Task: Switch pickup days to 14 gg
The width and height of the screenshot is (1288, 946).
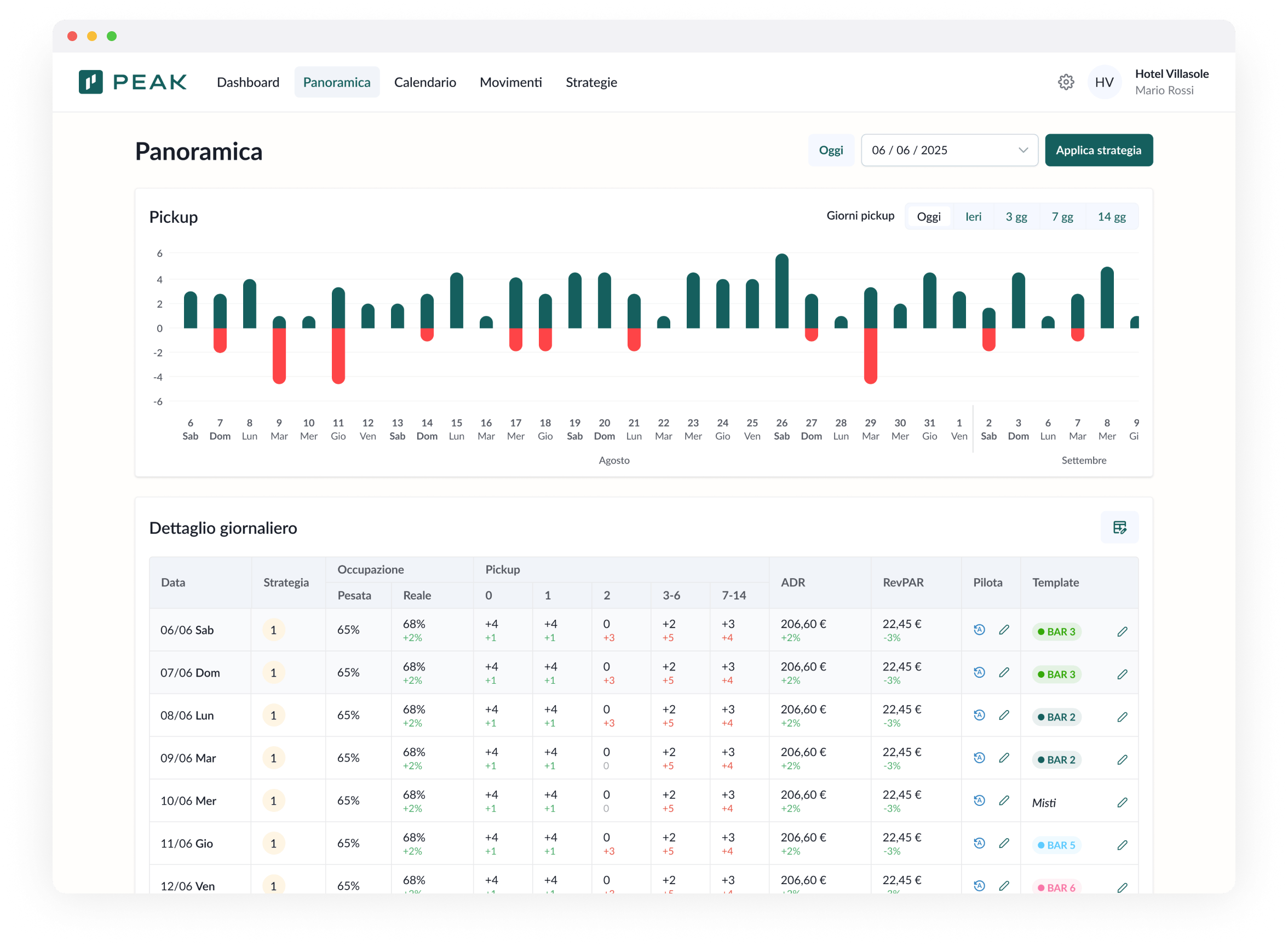Action: [1111, 216]
